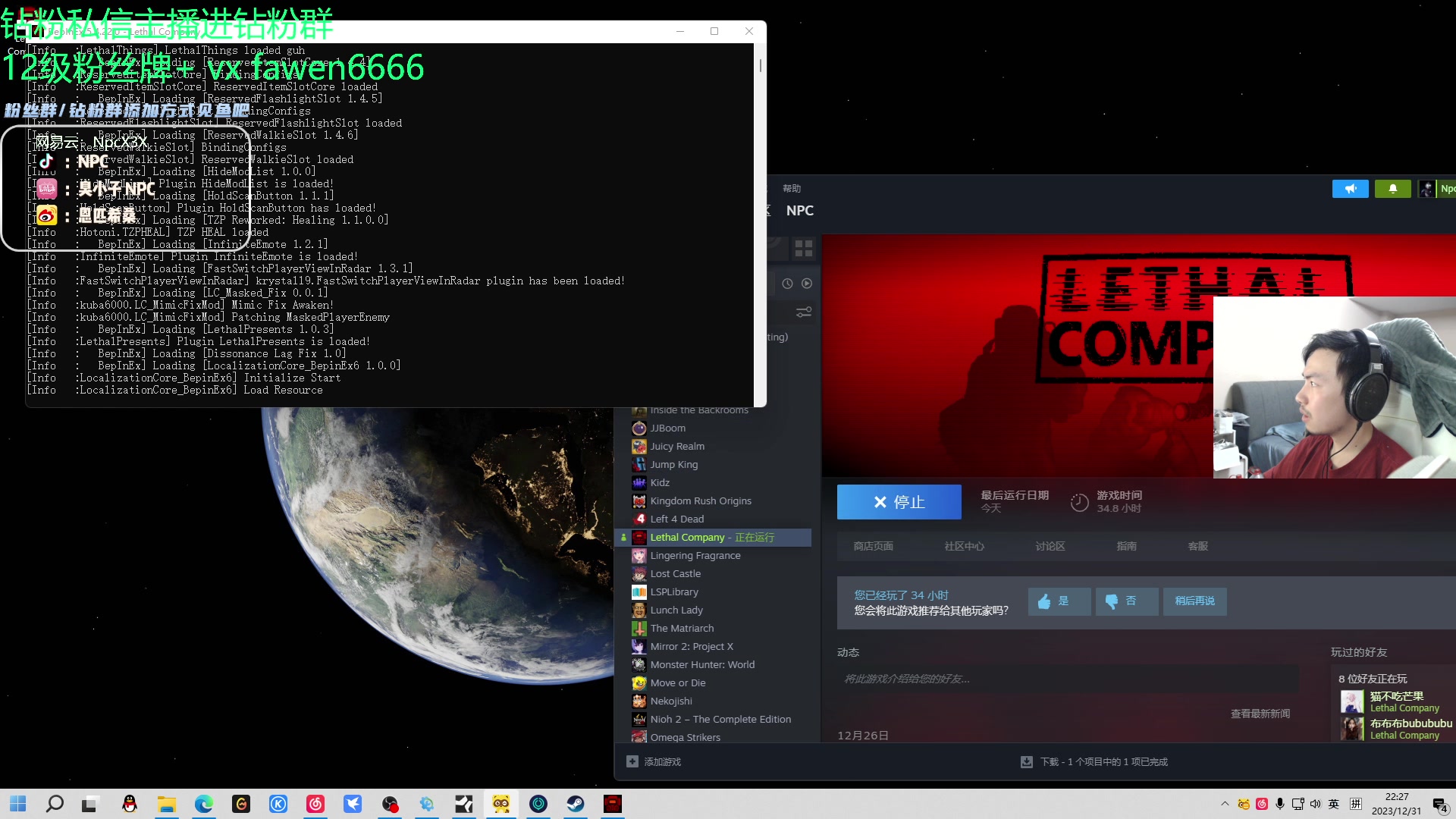The height and width of the screenshot is (819, 1456).
Task: Open friend 猫不吃芒果 in friends who play
Action: click(x=1395, y=701)
